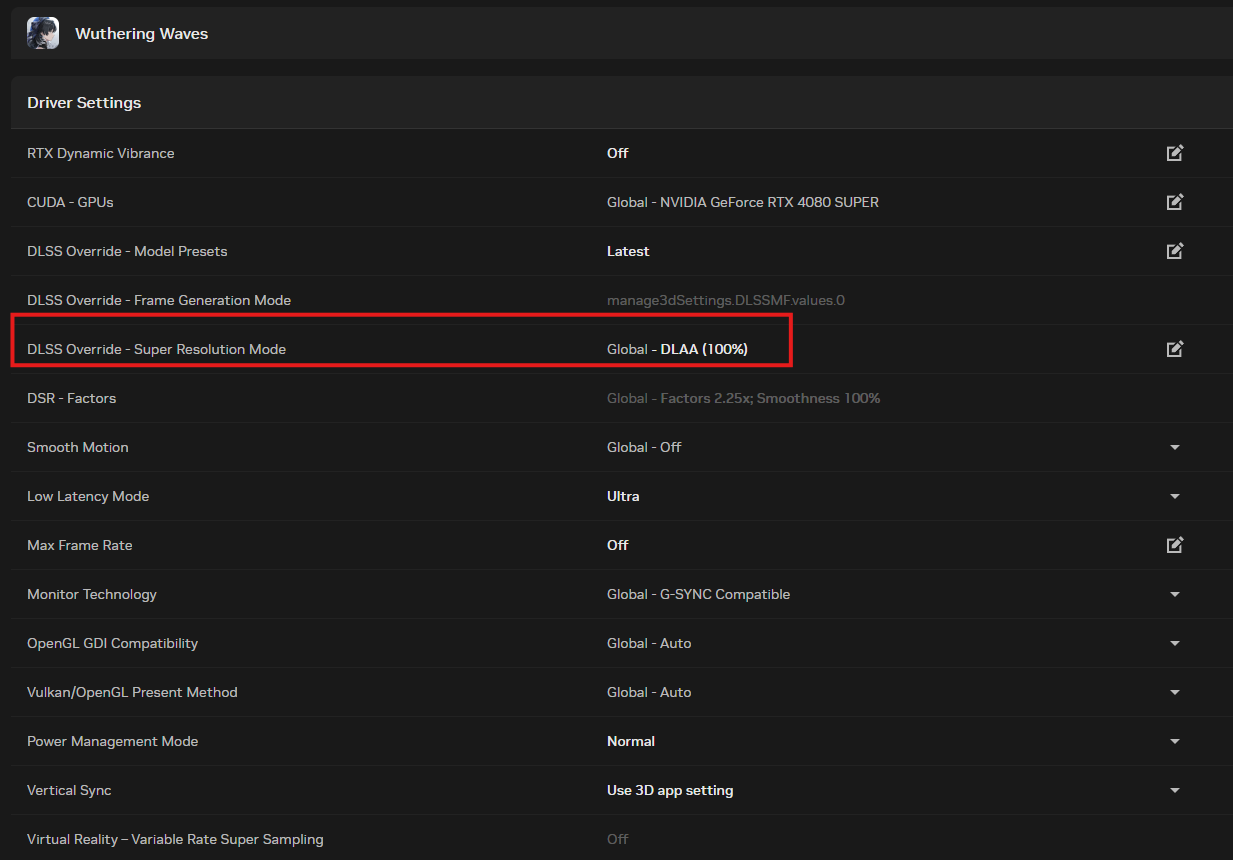Click the Latest value text
Viewport: 1233px width, 860px height.
(x=628, y=251)
